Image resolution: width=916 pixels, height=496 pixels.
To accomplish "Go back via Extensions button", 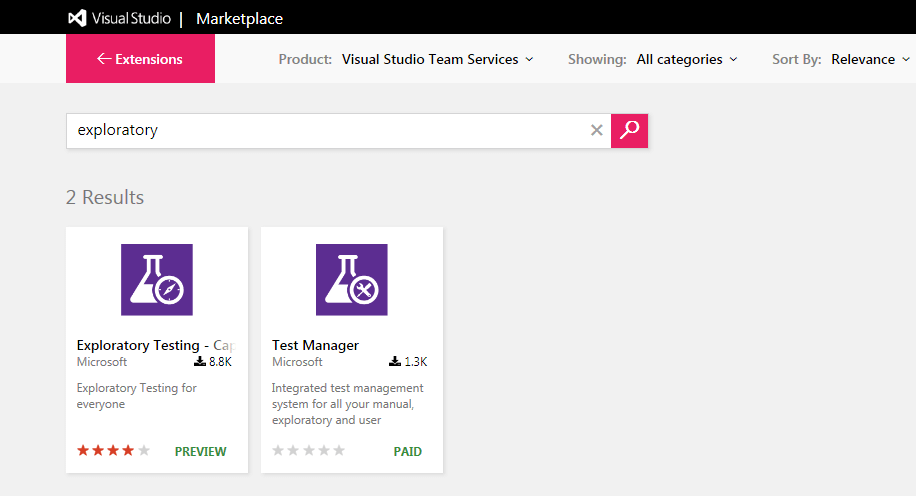I will (140, 58).
